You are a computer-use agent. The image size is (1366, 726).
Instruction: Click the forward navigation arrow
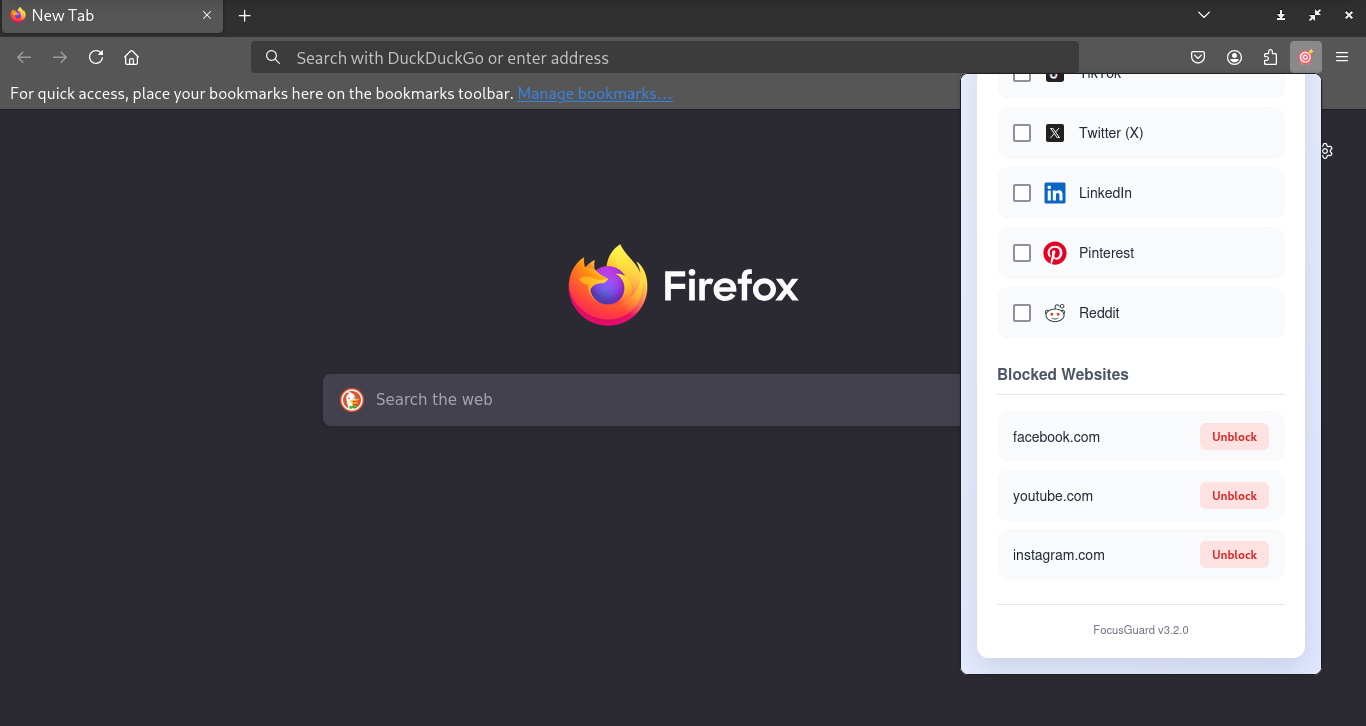tap(60, 58)
